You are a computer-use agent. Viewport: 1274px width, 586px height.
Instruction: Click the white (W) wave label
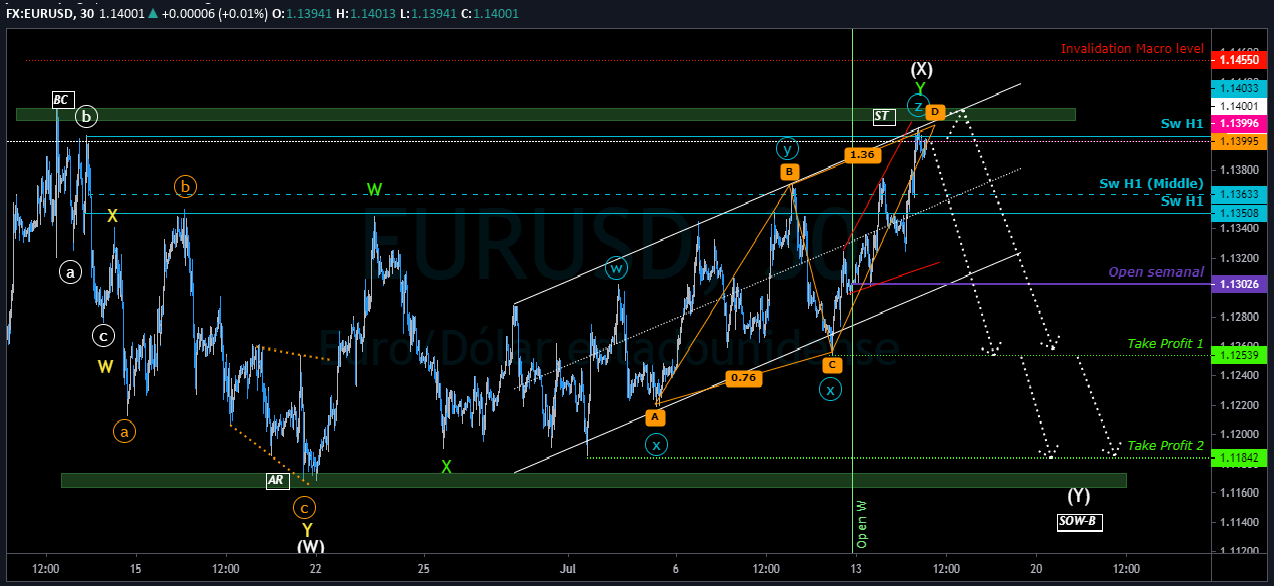pyautogui.click(x=310, y=547)
